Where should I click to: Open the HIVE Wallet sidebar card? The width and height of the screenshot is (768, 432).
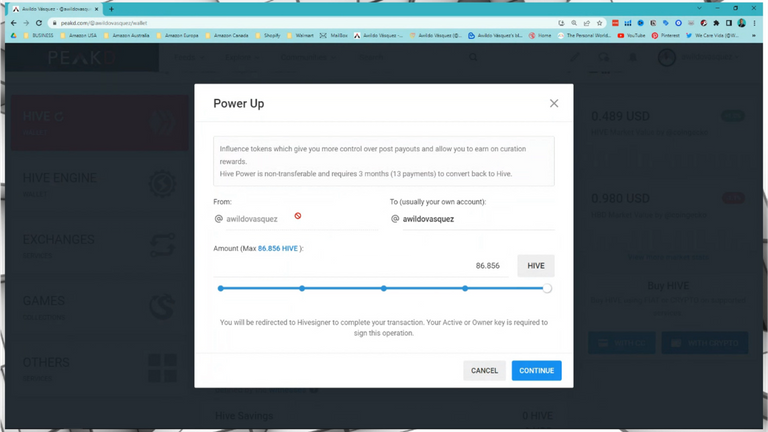(x=99, y=122)
